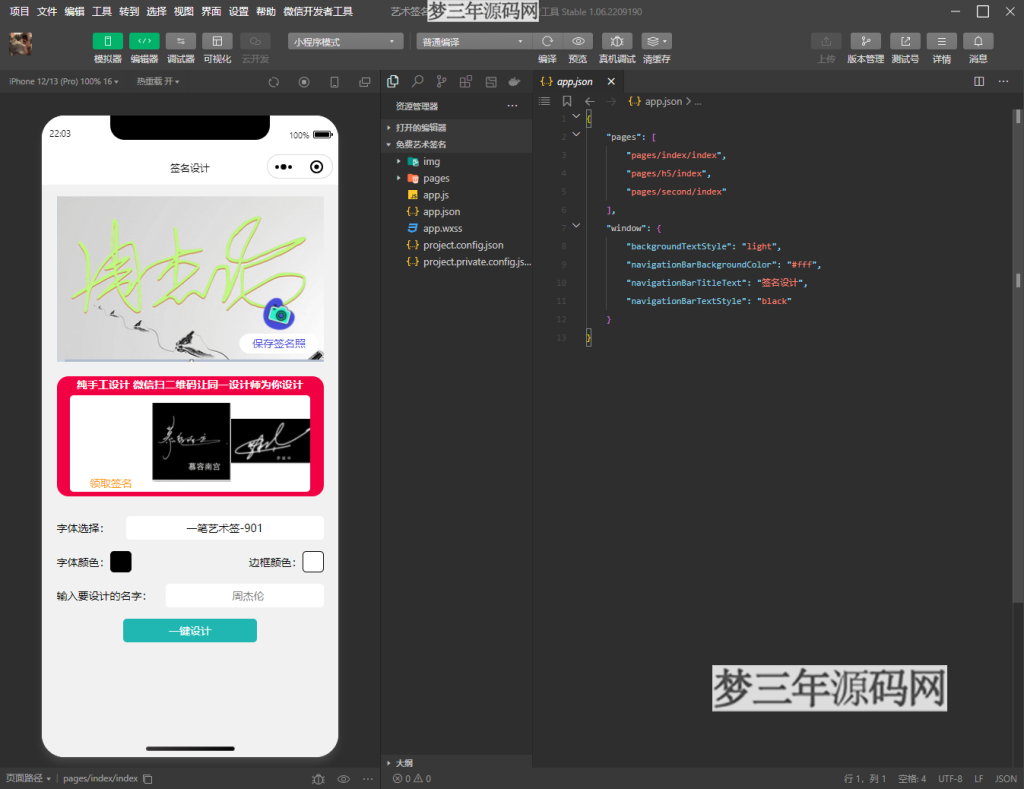Click the black 字体颜色 color swatch

[121, 562]
